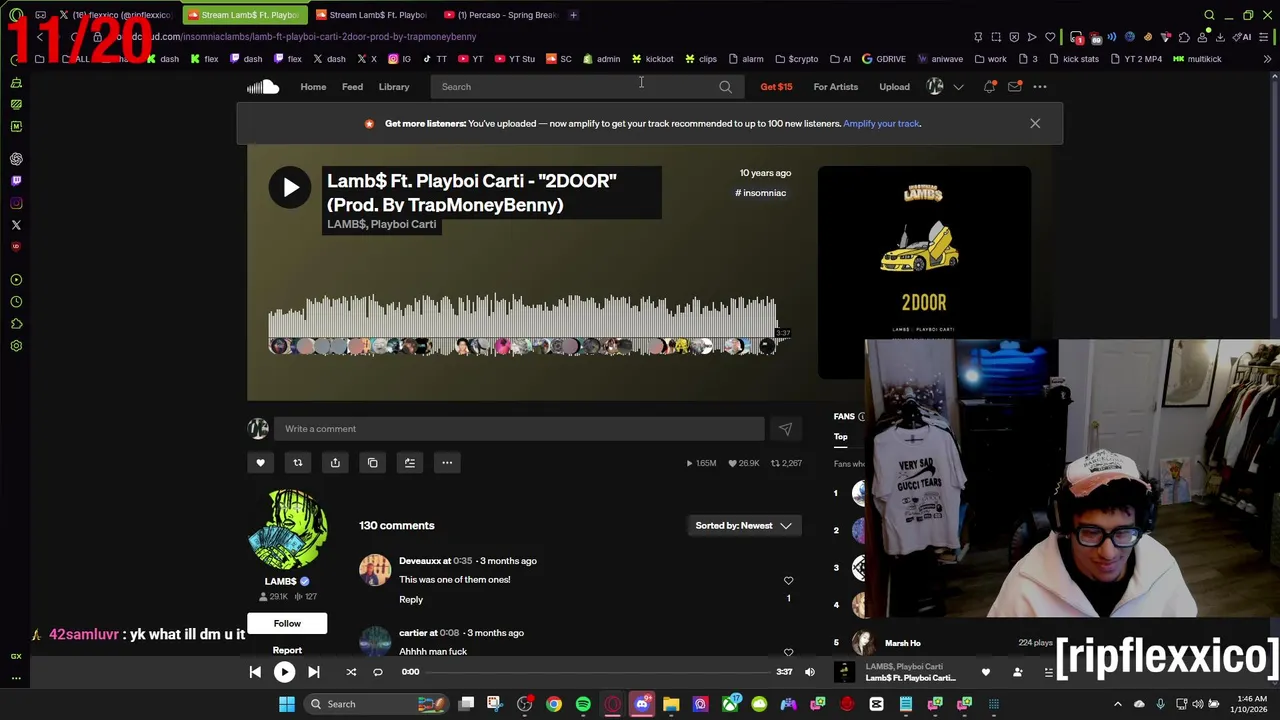Viewport: 1280px width, 720px height.
Task: Open the YT Stu bookmark
Action: pyautogui.click(x=515, y=59)
